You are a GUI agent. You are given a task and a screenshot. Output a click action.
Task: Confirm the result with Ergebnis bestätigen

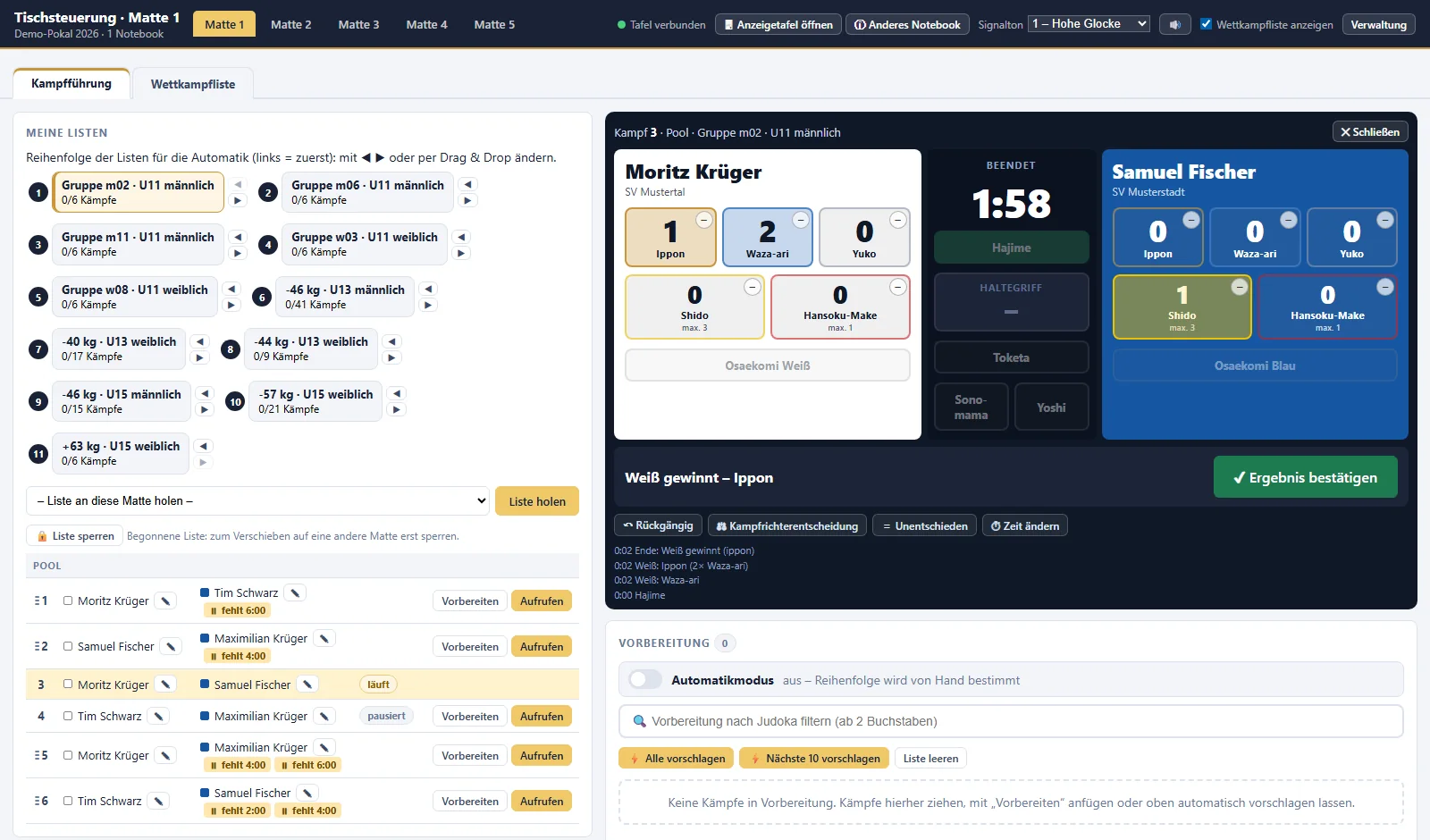(x=1305, y=477)
